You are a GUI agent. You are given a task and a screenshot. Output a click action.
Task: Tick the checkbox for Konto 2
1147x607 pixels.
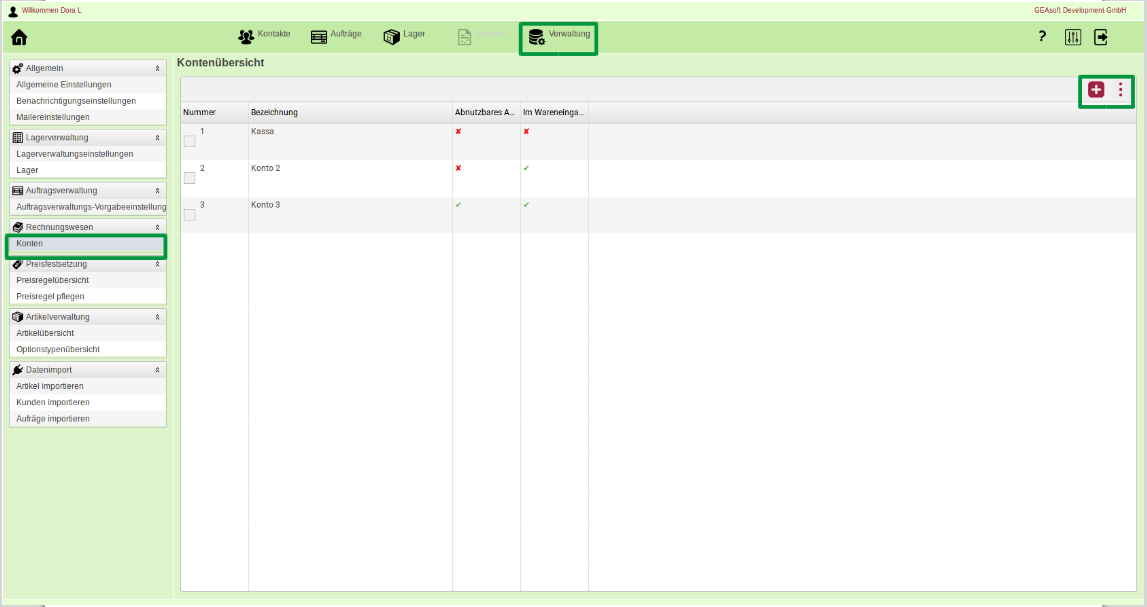click(190, 178)
